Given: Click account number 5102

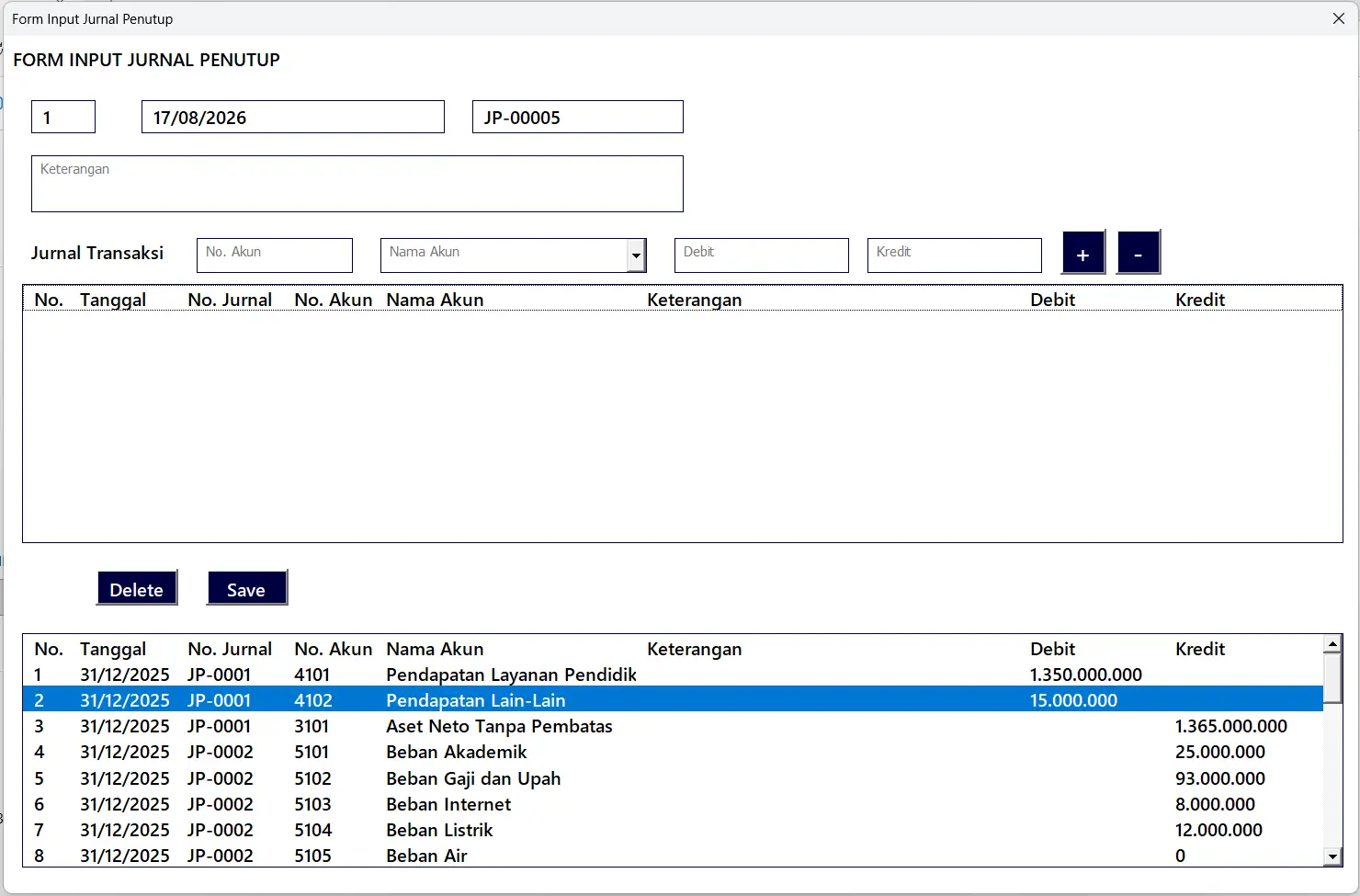Looking at the screenshot, I should point(312,778).
